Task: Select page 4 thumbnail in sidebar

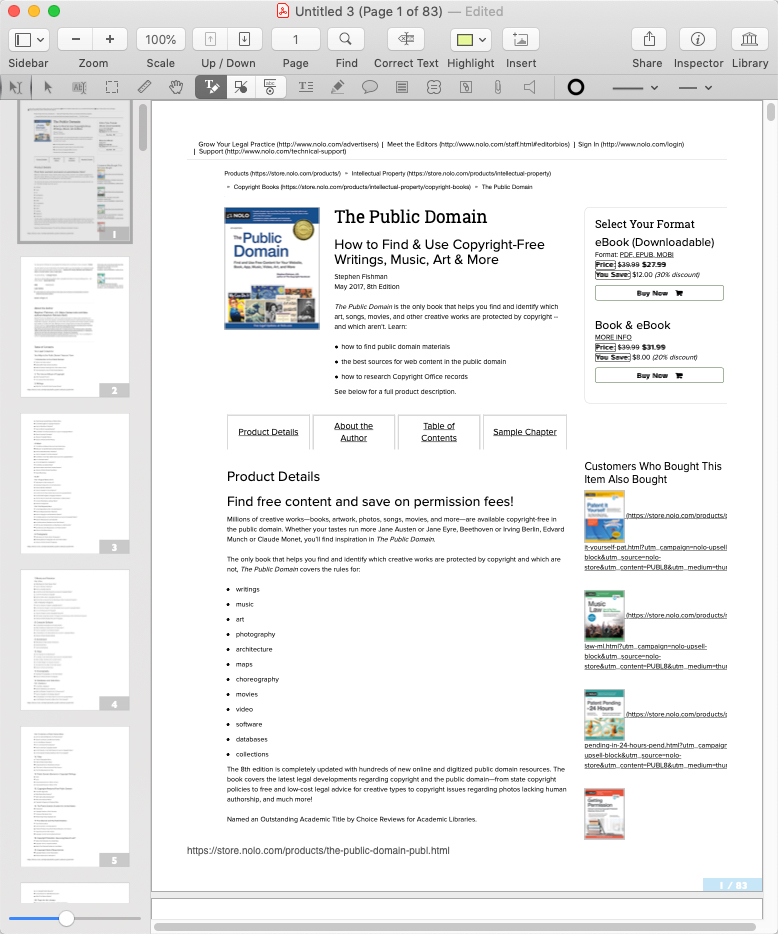Action: click(75, 640)
